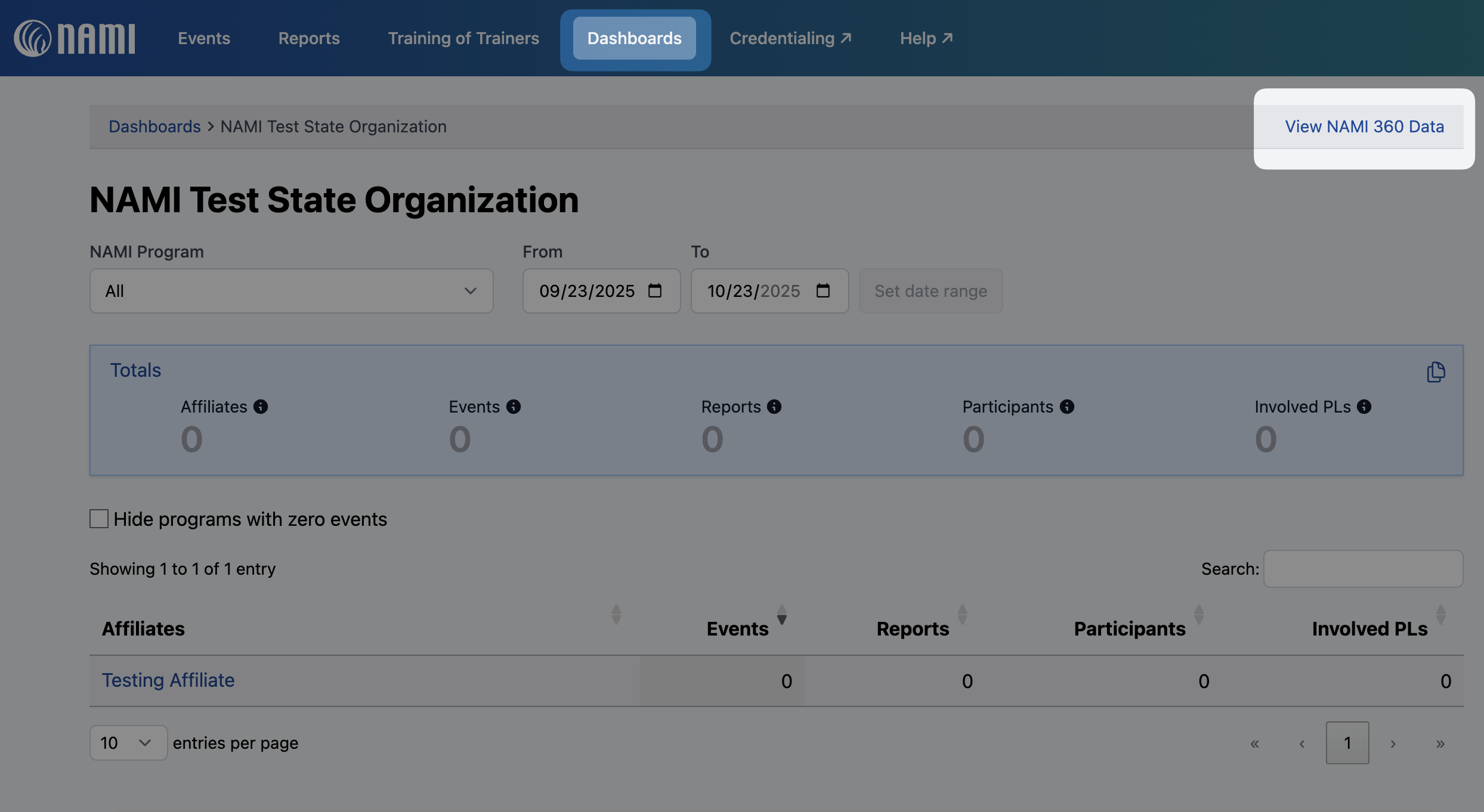This screenshot has height=812, width=1484.
Task: Show Involved PLs info icon tooltip
Action: [1364, 407]
